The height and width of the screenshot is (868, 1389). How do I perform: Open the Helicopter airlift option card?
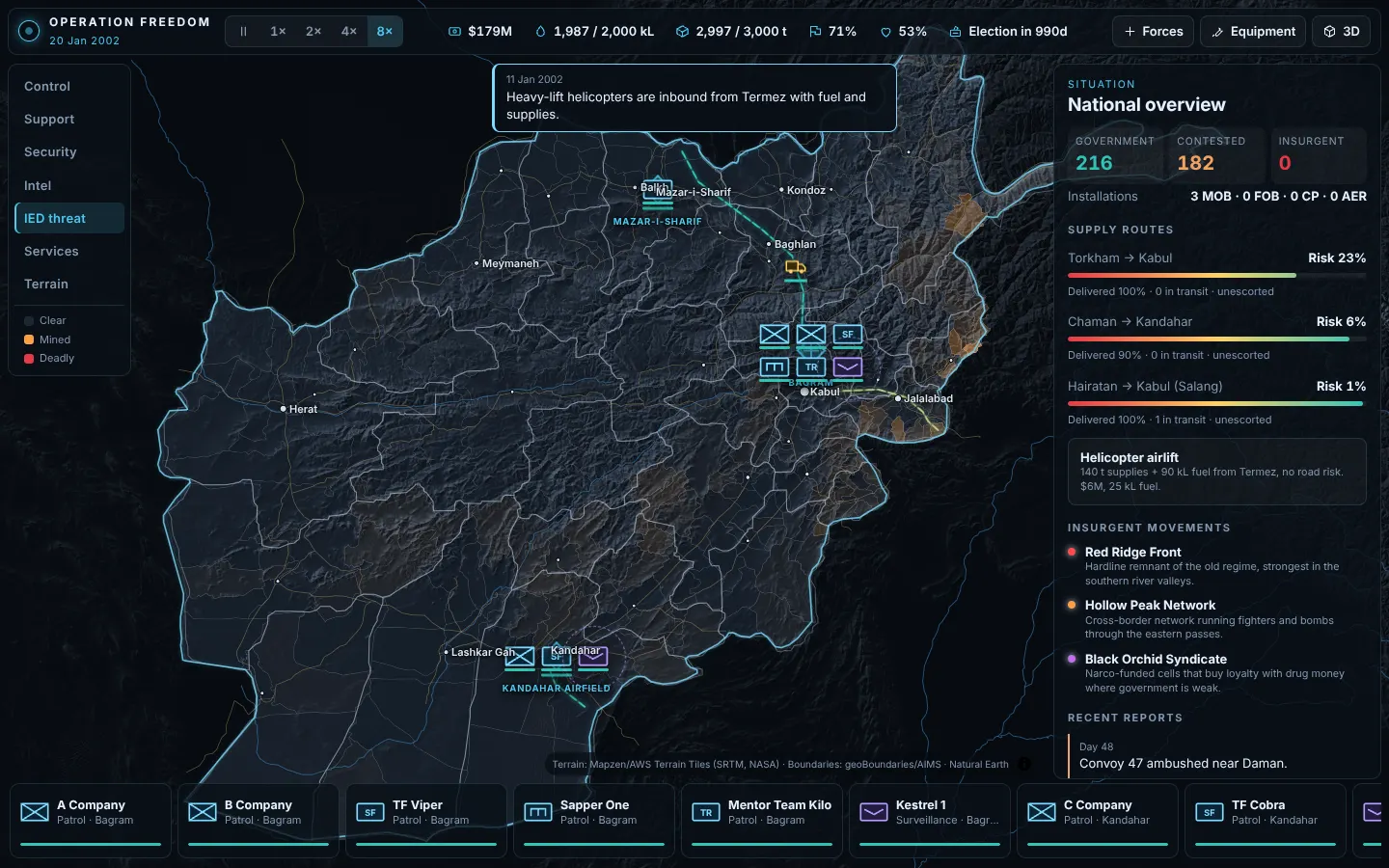click(1216, 472)
